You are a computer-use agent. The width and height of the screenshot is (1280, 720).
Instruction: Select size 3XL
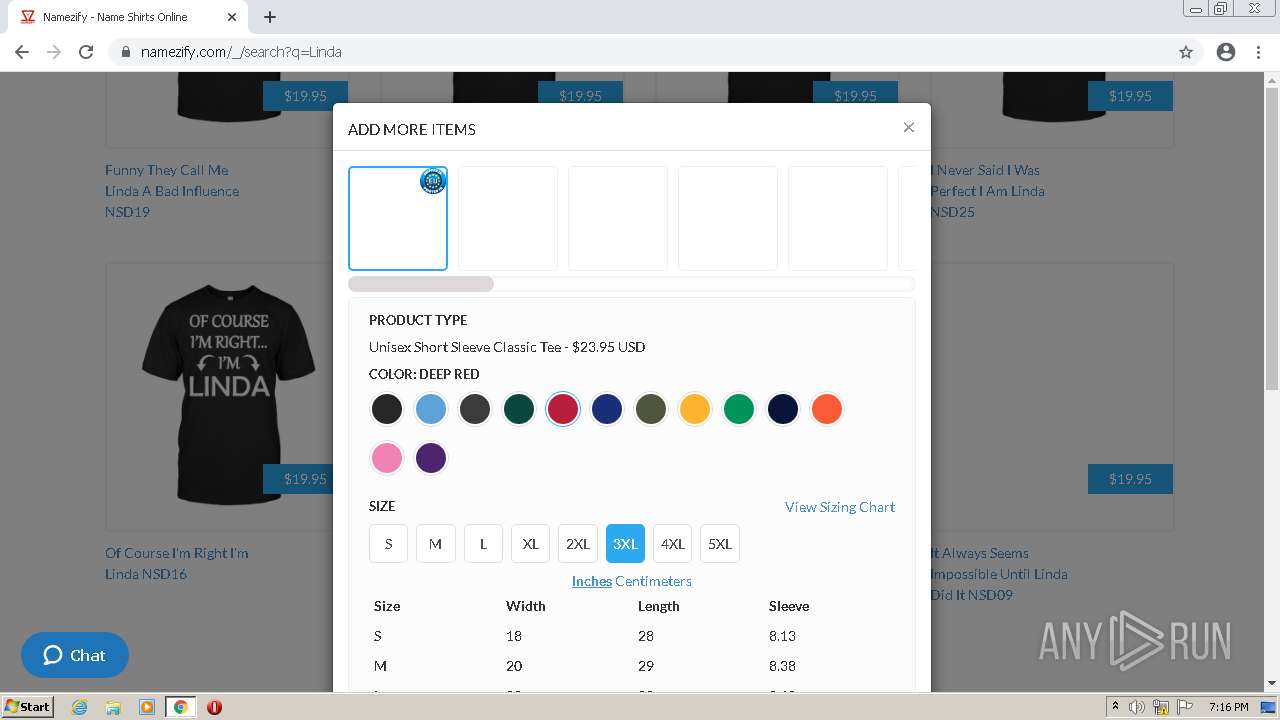(x=625, y=544)
